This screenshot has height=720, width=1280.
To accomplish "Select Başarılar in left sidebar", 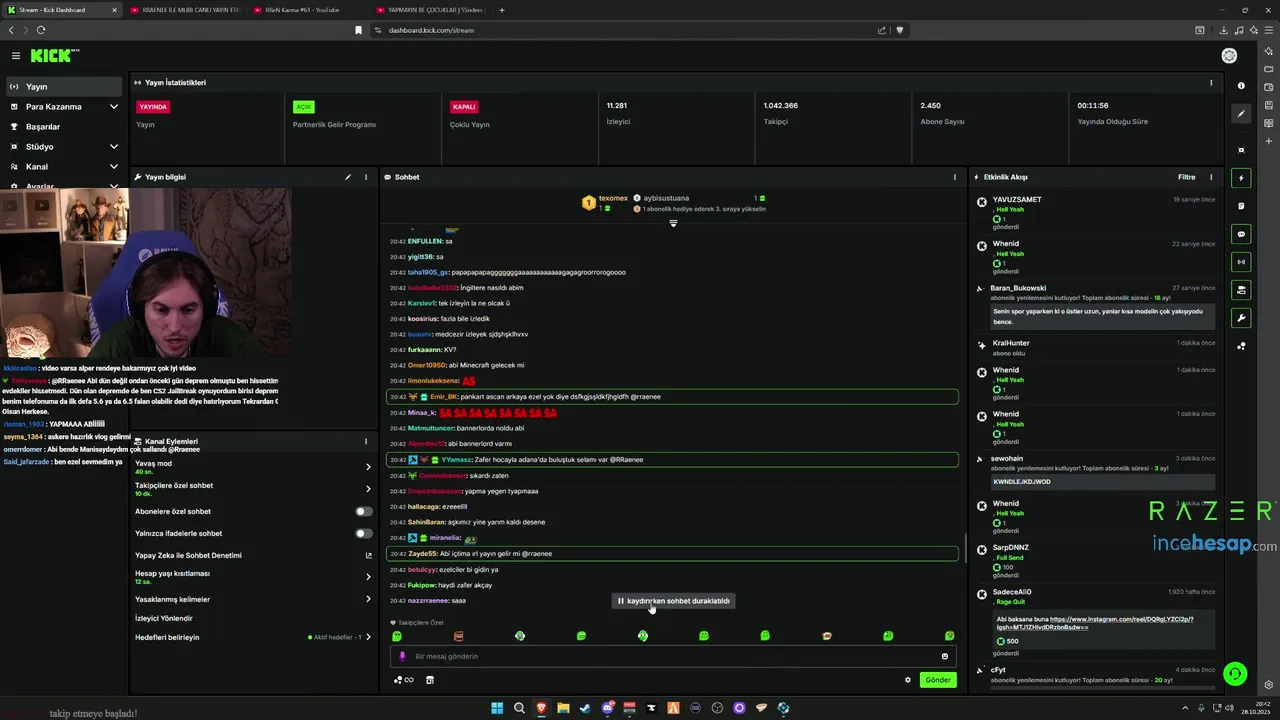I will point(65,126).
